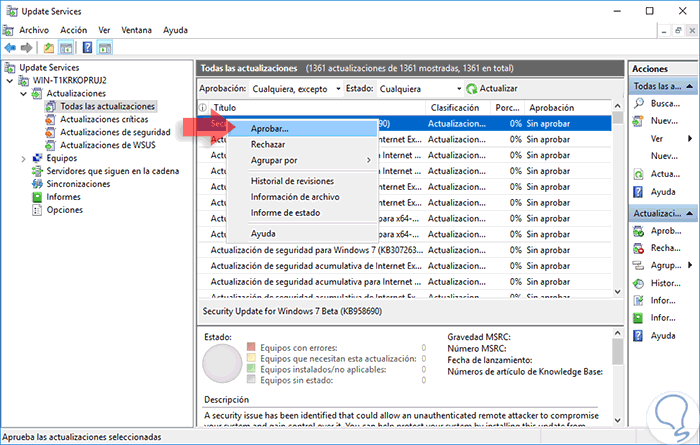700x445 pixels.
Task: Click the Aprob... icon in Acciones pane
Action: (639, 231)
